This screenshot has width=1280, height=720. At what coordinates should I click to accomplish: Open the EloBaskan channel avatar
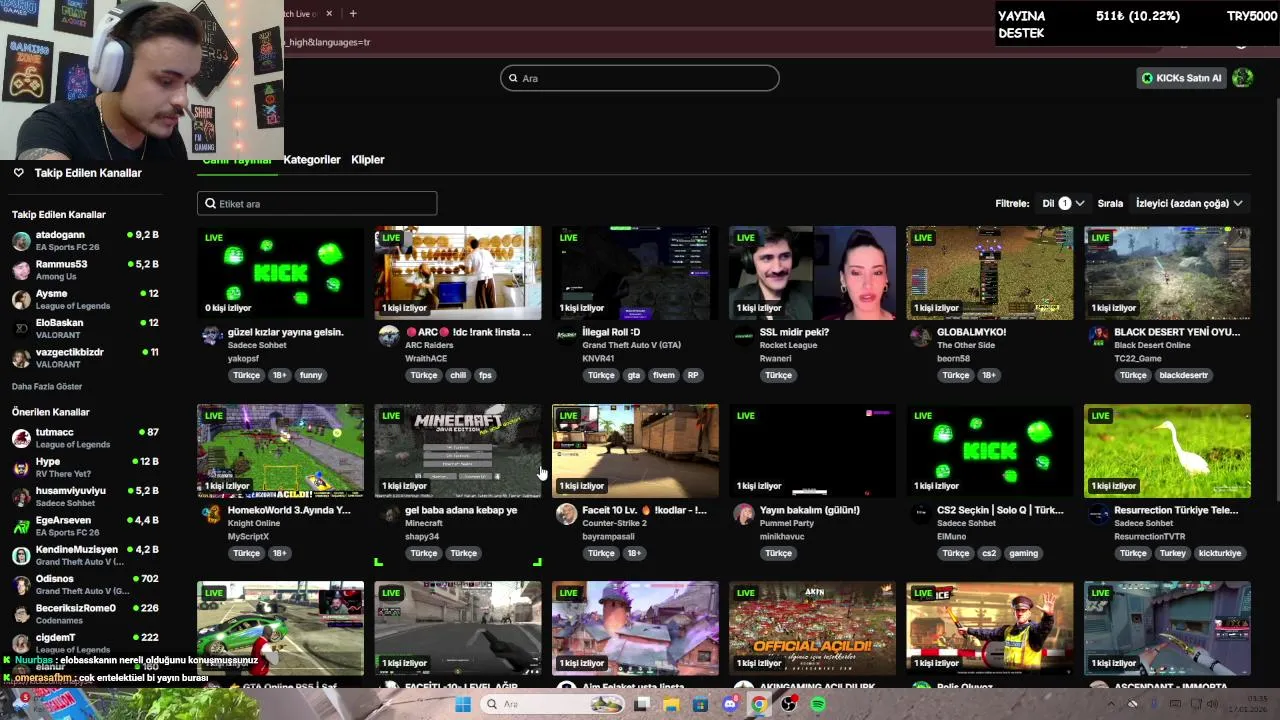click(x=21, y=328)
